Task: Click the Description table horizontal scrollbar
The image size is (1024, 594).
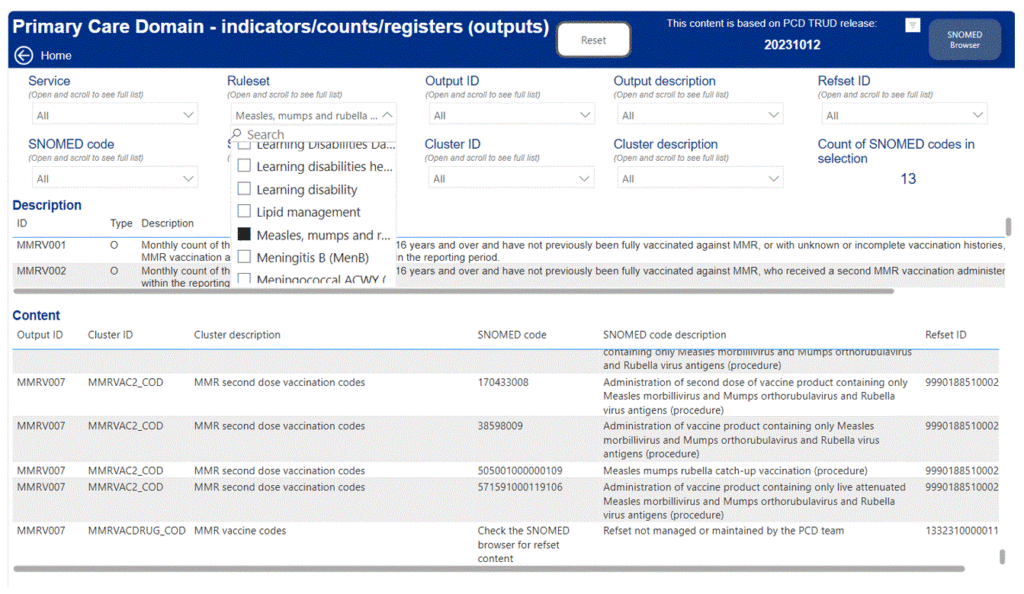Action: (453, 291)
